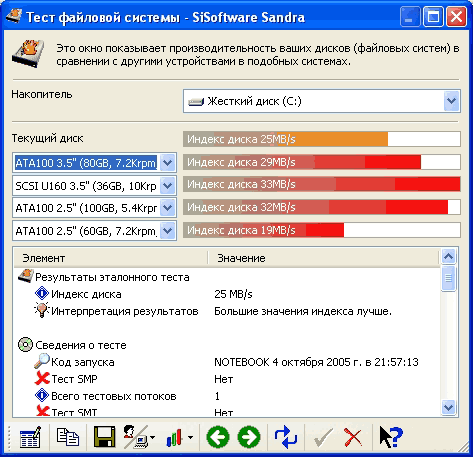Click the red 29MB/s index bar
473x457 pixels.
coord(322,162)
